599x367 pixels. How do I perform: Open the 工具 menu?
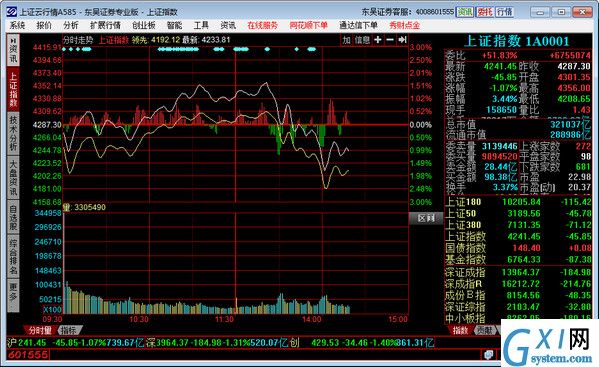[x=201, y=26]
